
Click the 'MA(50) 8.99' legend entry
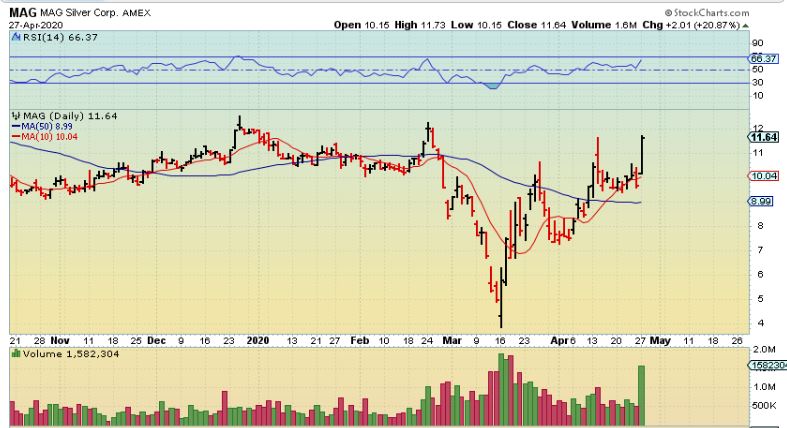[x=42, y=126]
